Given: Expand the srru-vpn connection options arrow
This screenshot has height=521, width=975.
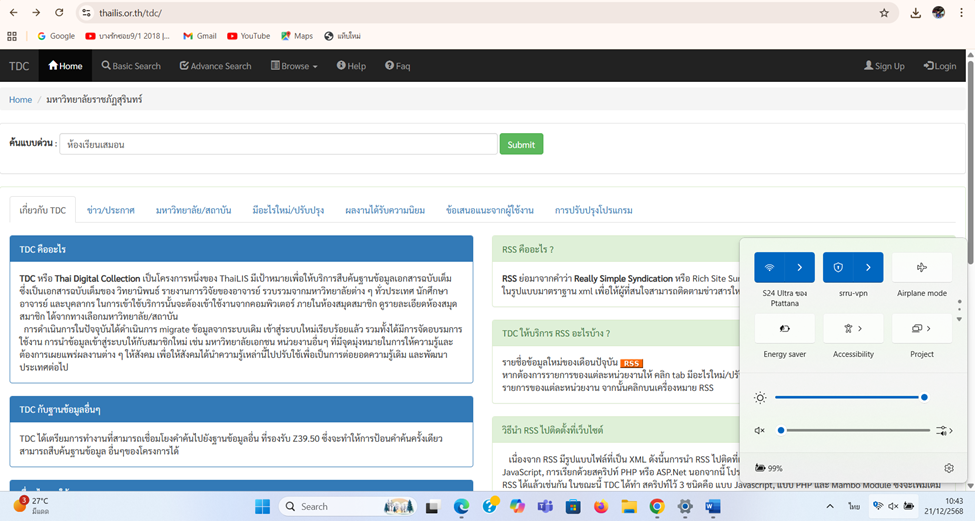Looking at the screenshot, I should 868,268.
